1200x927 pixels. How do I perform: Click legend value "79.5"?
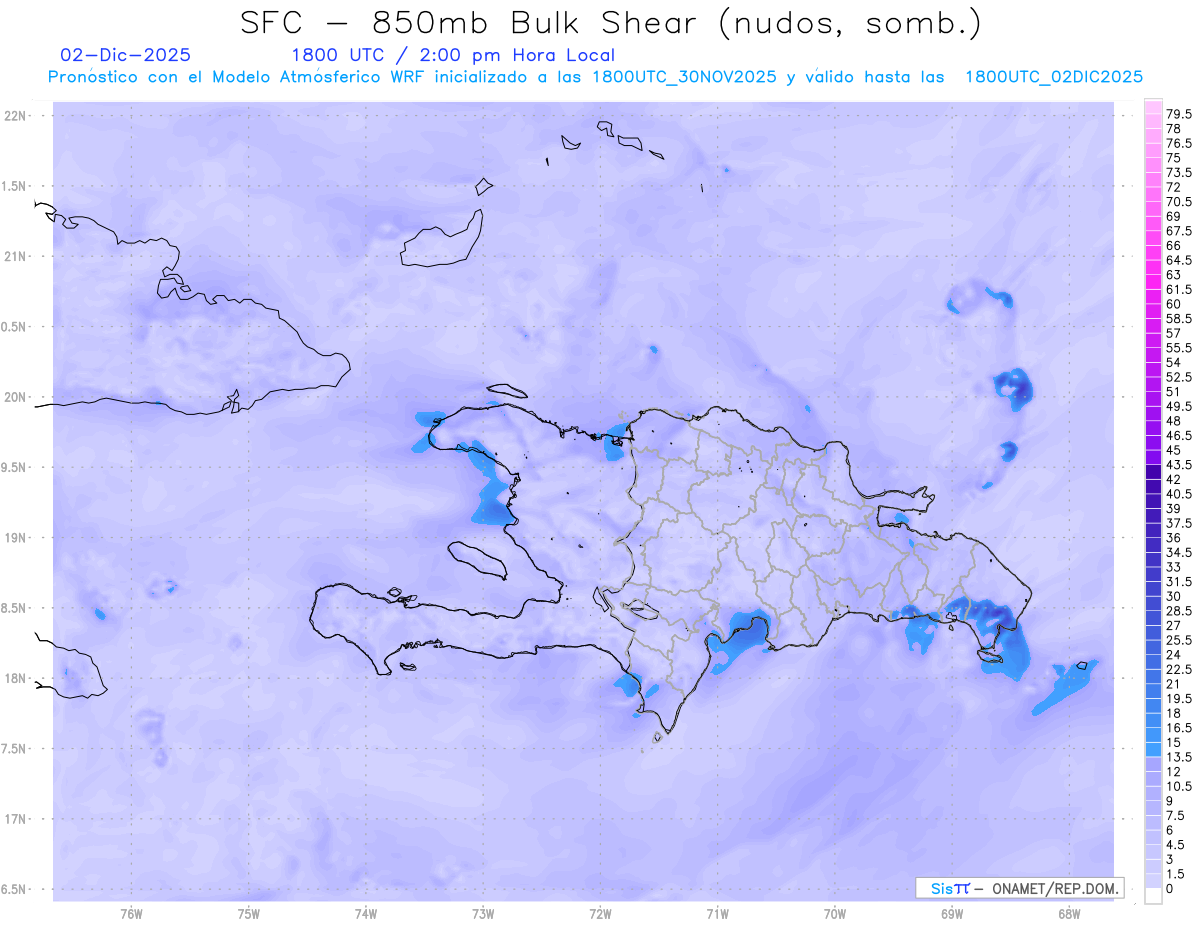click(x=1179, y=114)
